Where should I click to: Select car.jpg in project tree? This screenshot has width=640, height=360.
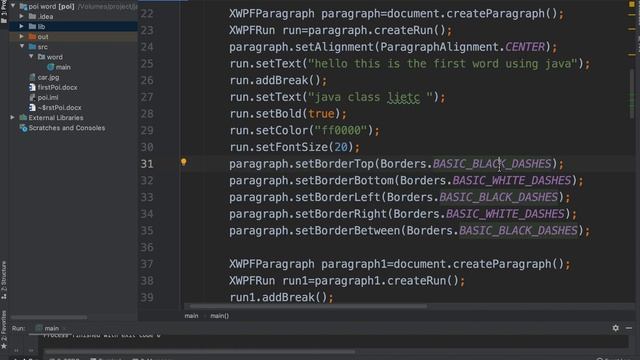coord(48,77)
